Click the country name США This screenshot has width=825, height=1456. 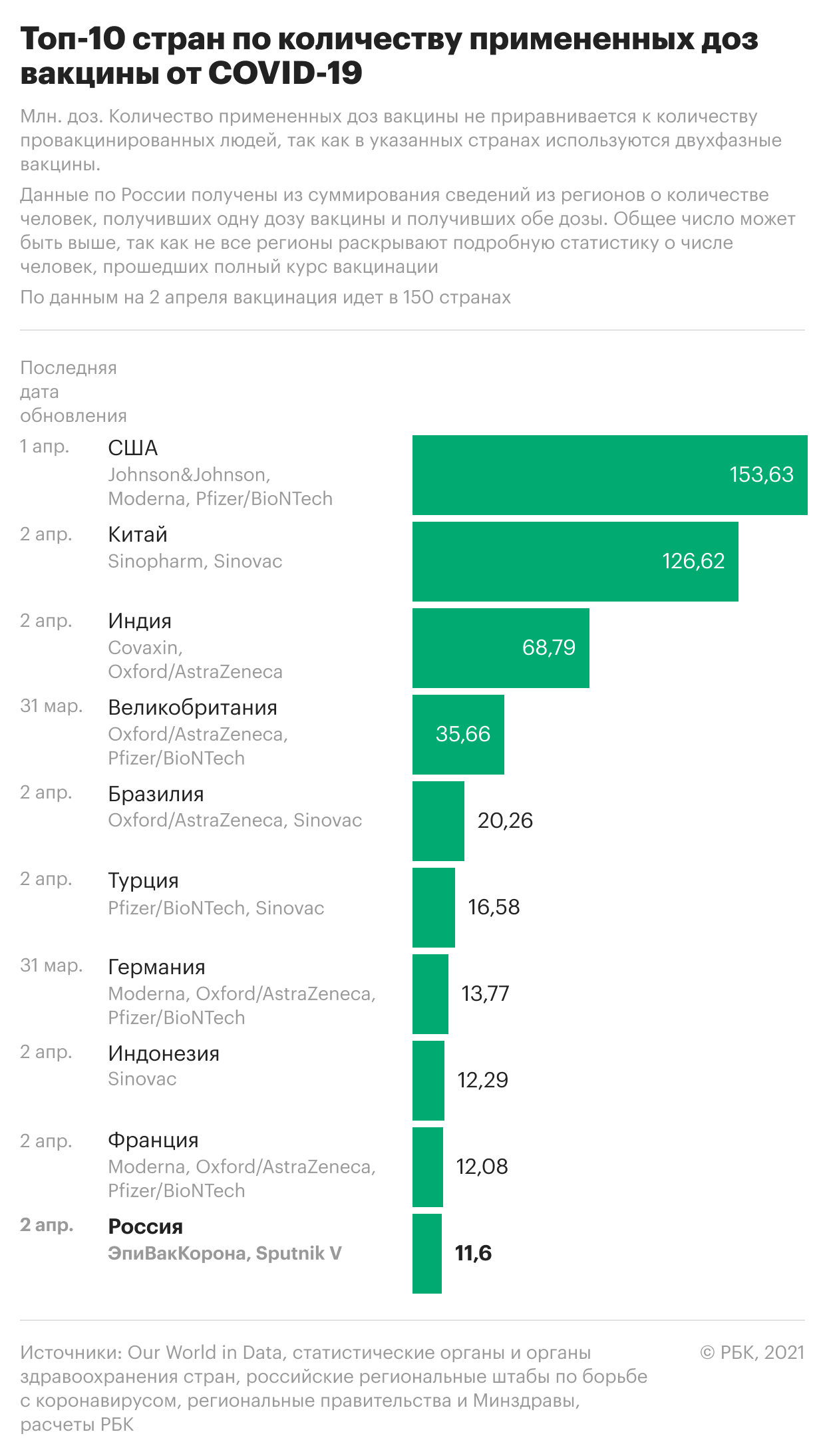tap(133, 448)
